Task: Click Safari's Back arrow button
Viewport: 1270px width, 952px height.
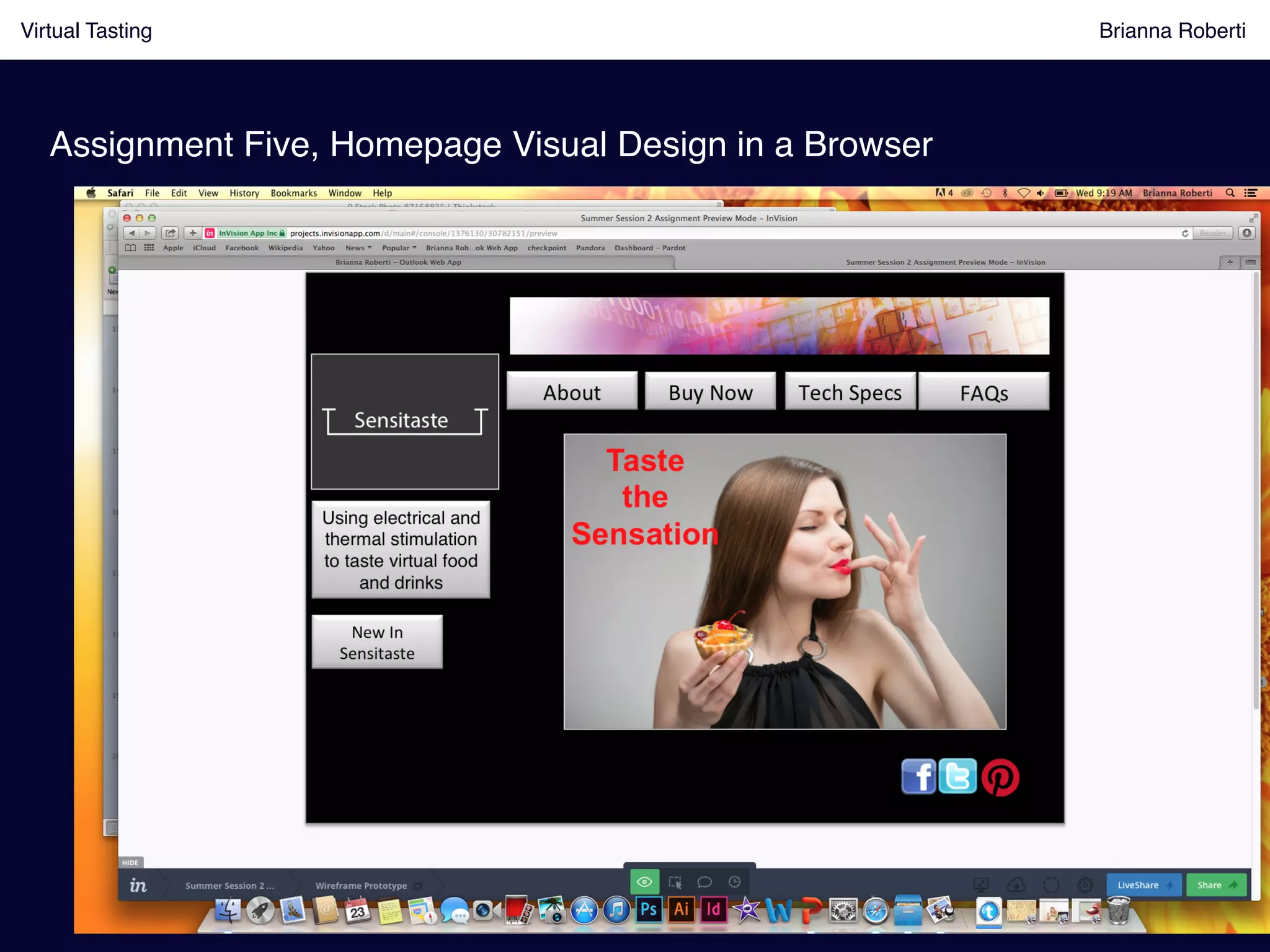Action: [131, 233]
